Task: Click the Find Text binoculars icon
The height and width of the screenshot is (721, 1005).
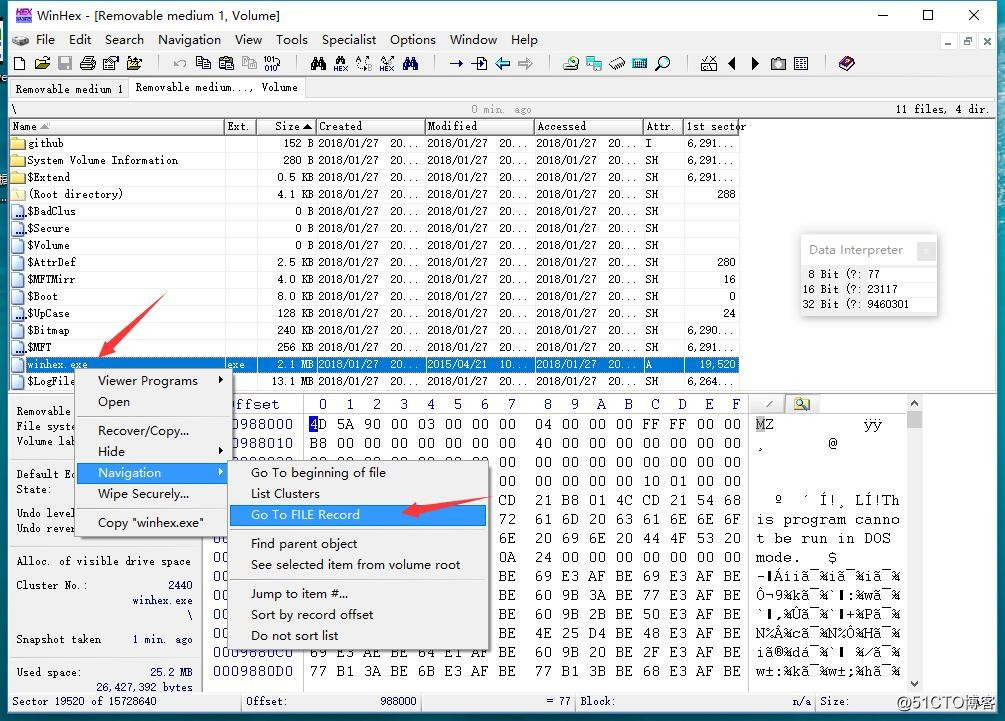Action: click(318, 63)
